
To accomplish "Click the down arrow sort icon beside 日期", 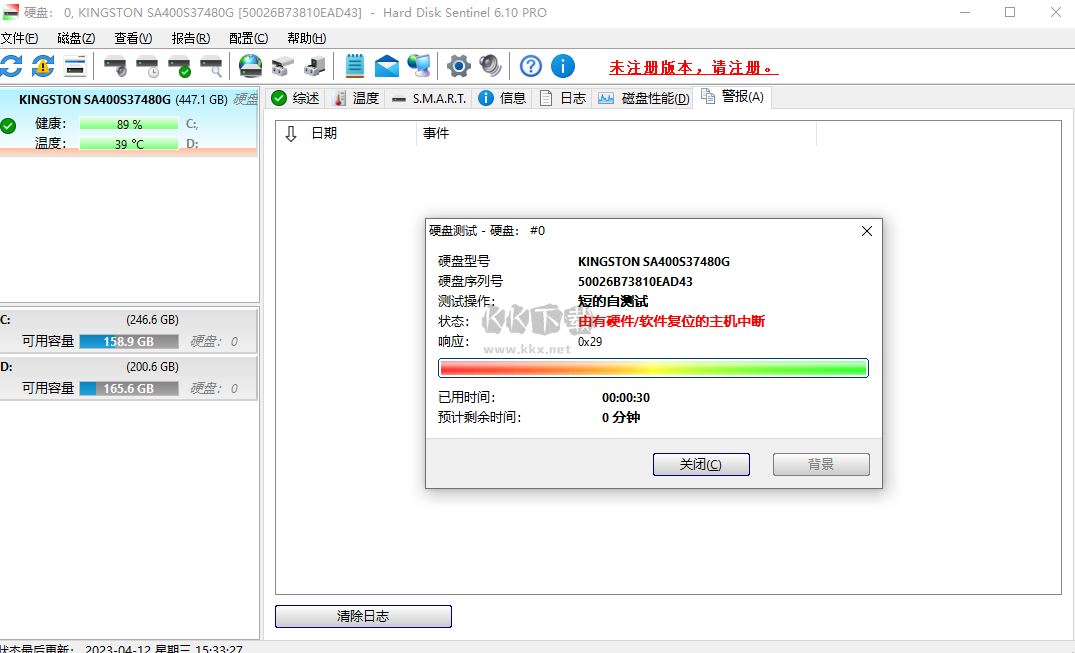I will (291, 134).
